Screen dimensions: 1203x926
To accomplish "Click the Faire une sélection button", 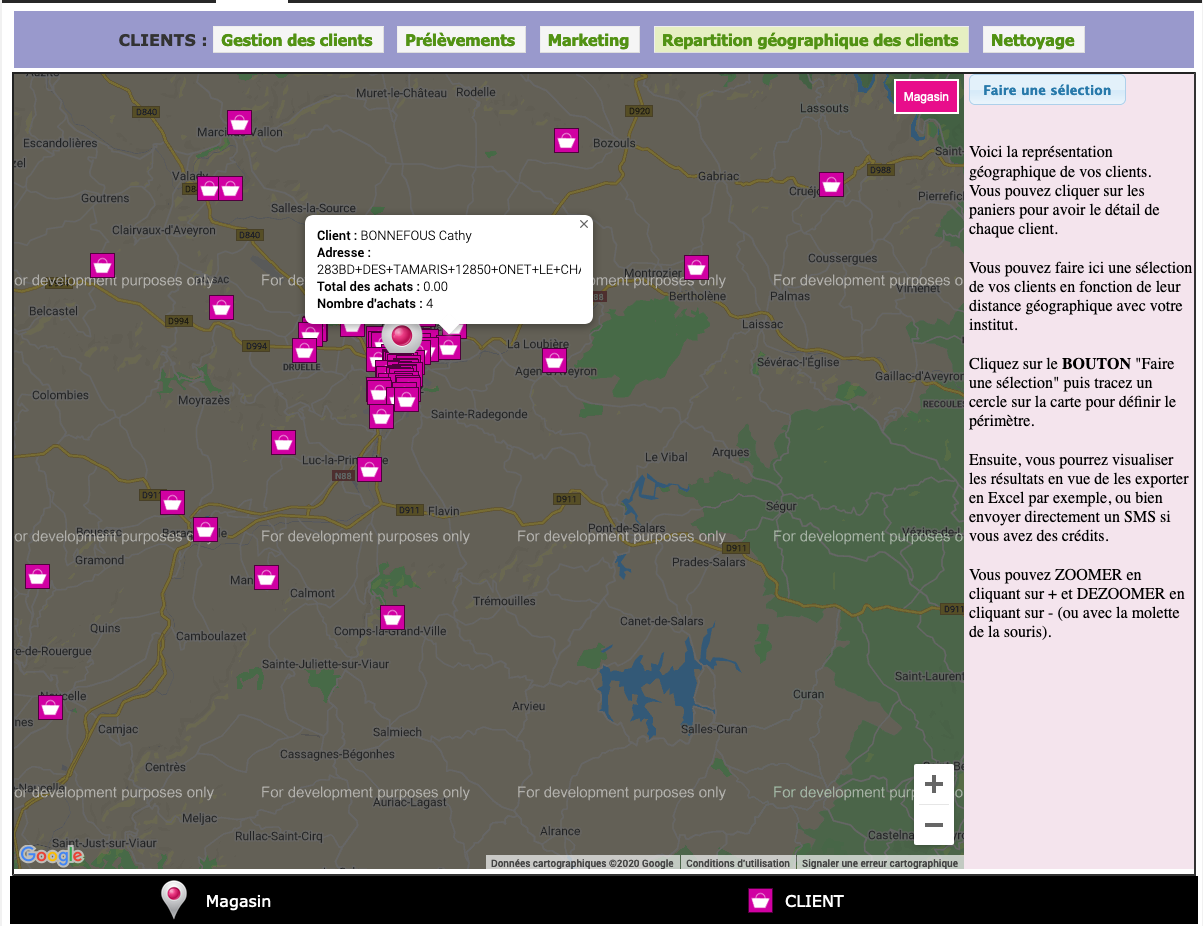I will pos(1047,90).
